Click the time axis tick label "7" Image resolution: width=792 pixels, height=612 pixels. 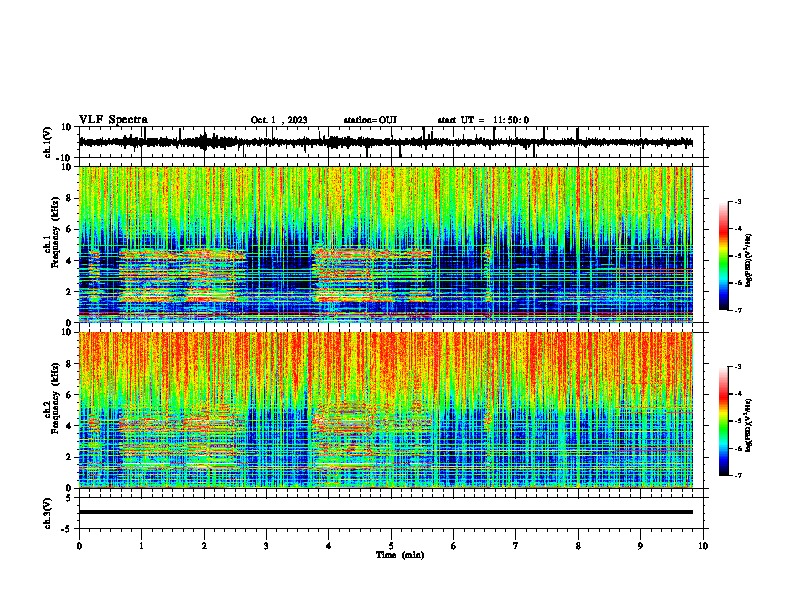point(516,546)
